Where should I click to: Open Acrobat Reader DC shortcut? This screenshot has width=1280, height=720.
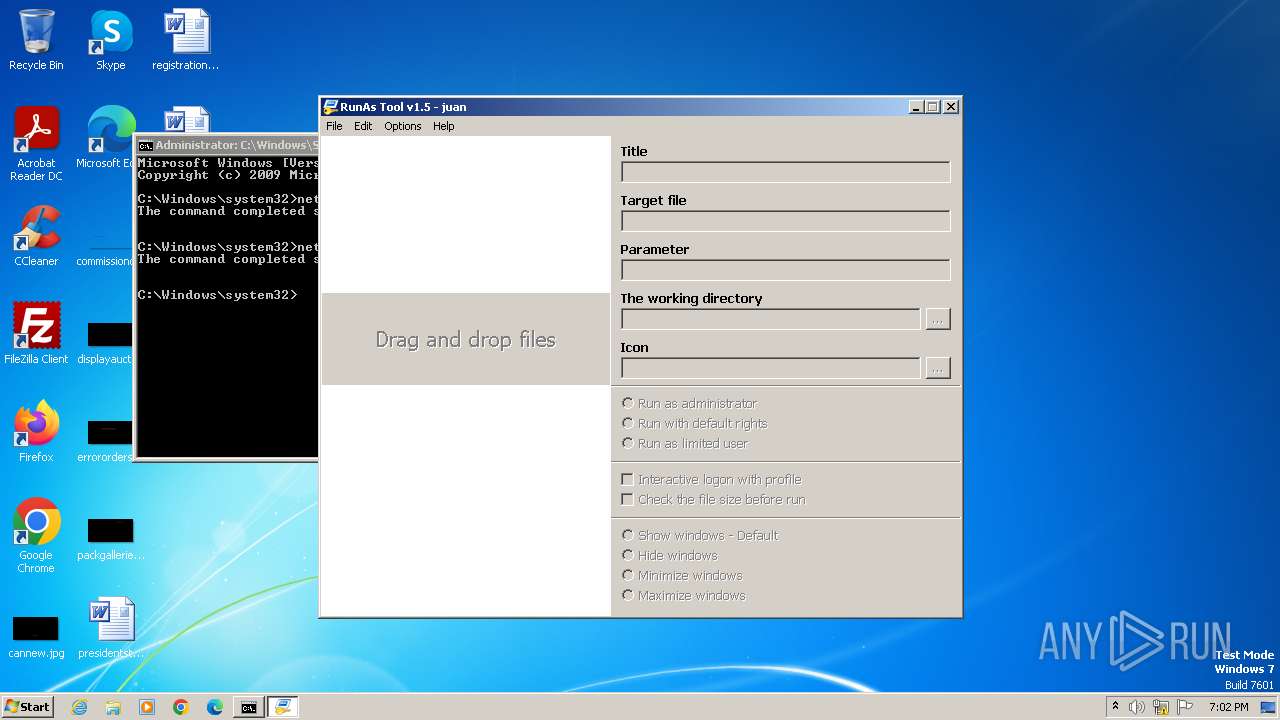(37, 144)
